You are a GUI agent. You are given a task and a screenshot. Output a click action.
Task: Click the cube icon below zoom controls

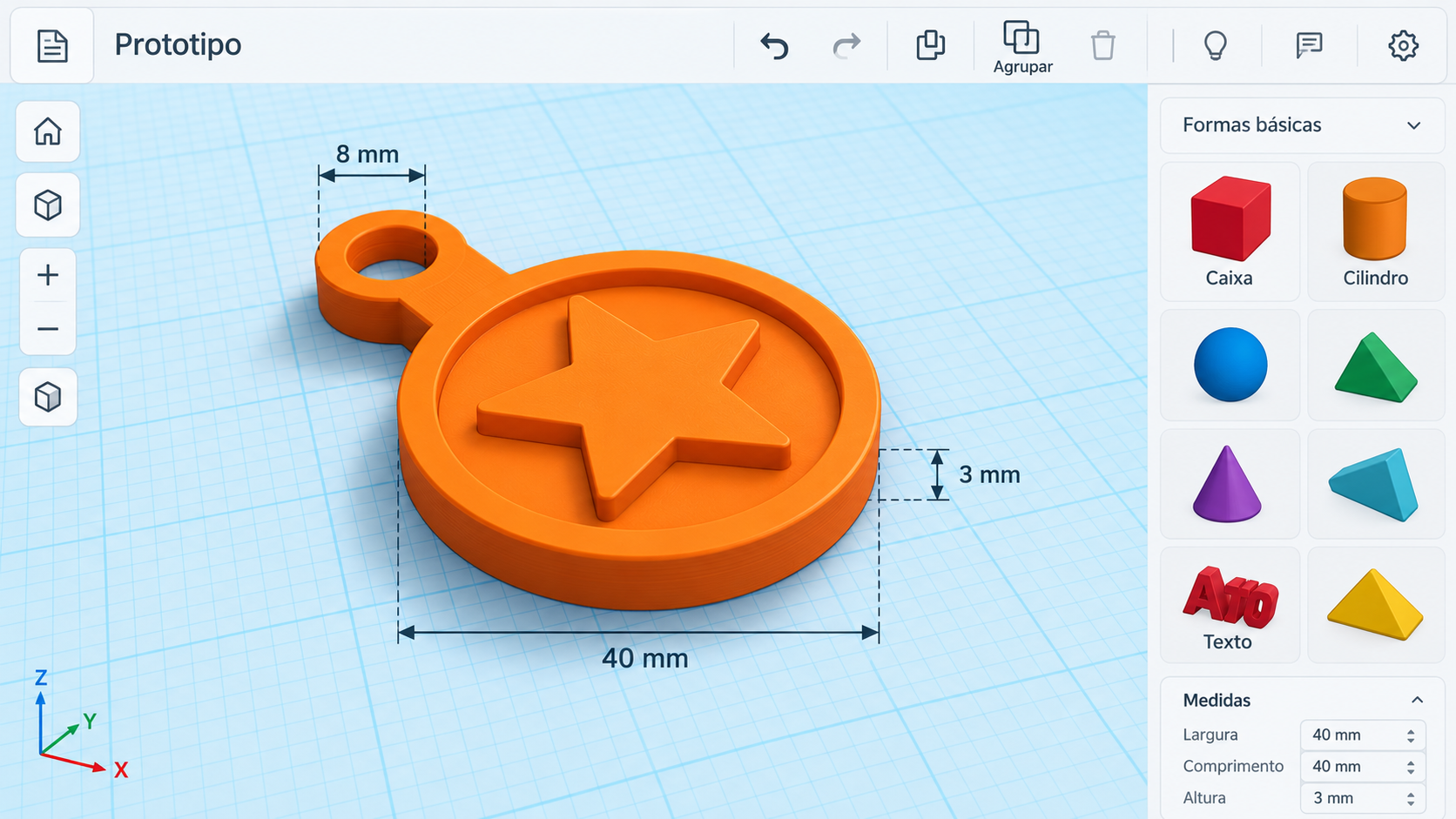[48, 397]
